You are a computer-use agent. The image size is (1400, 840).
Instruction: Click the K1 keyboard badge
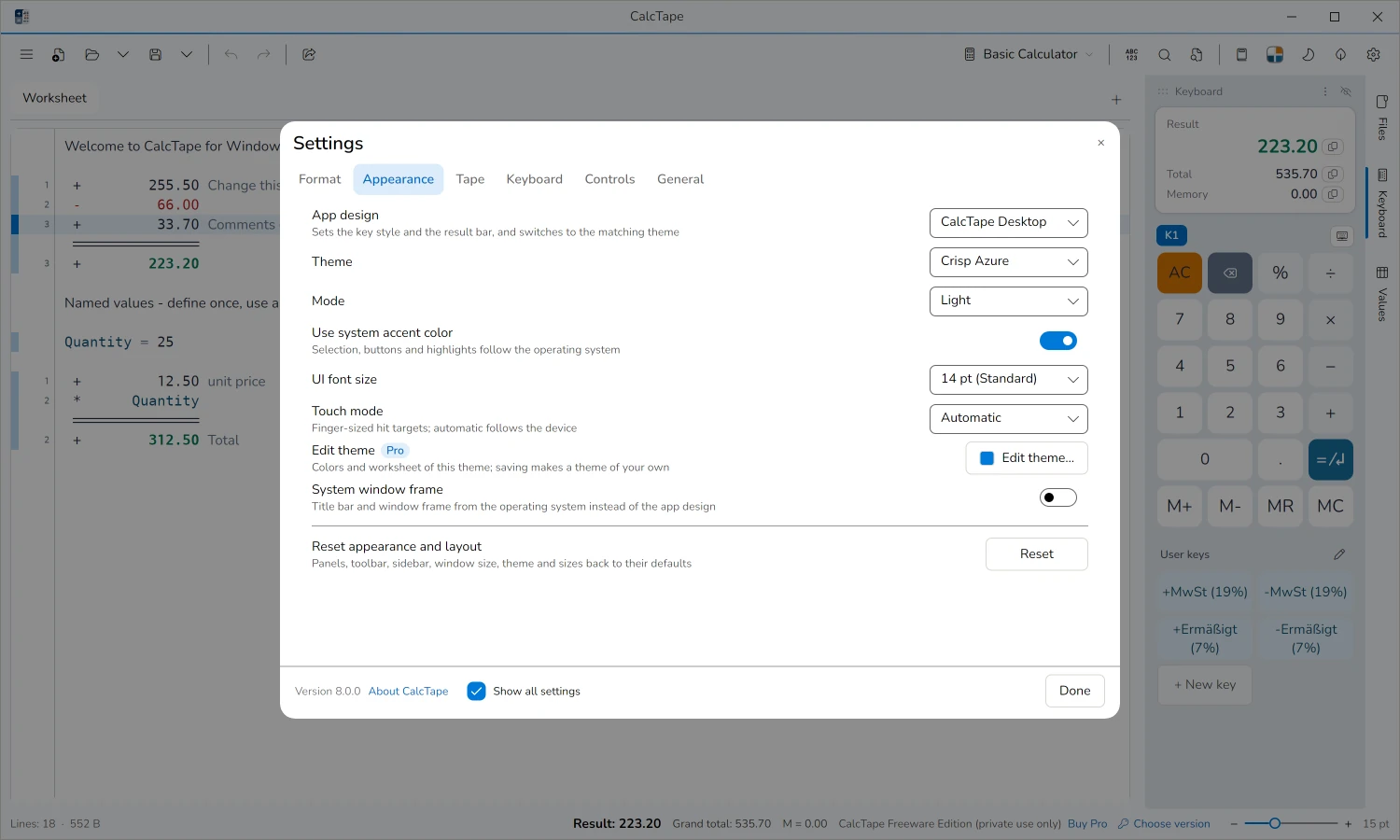coord(1171,235)
